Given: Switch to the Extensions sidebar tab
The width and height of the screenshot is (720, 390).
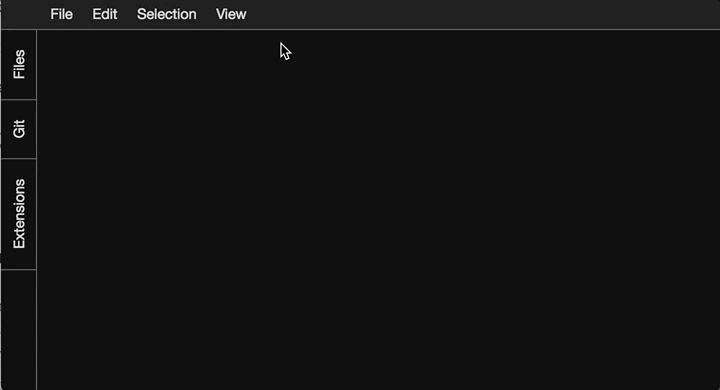Looking at the screenshot, I should (x=19, y=214).
